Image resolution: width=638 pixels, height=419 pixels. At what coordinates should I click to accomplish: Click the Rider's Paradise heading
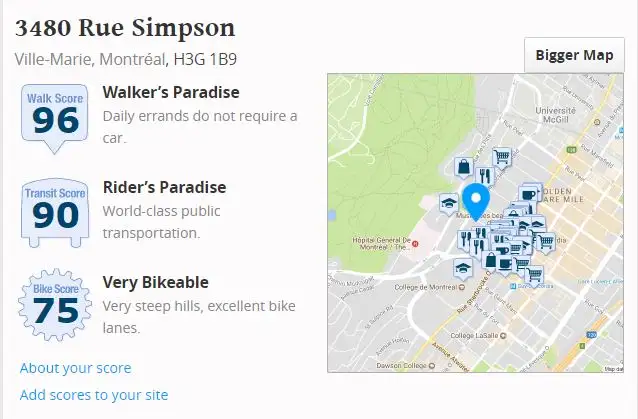(164, 188)
